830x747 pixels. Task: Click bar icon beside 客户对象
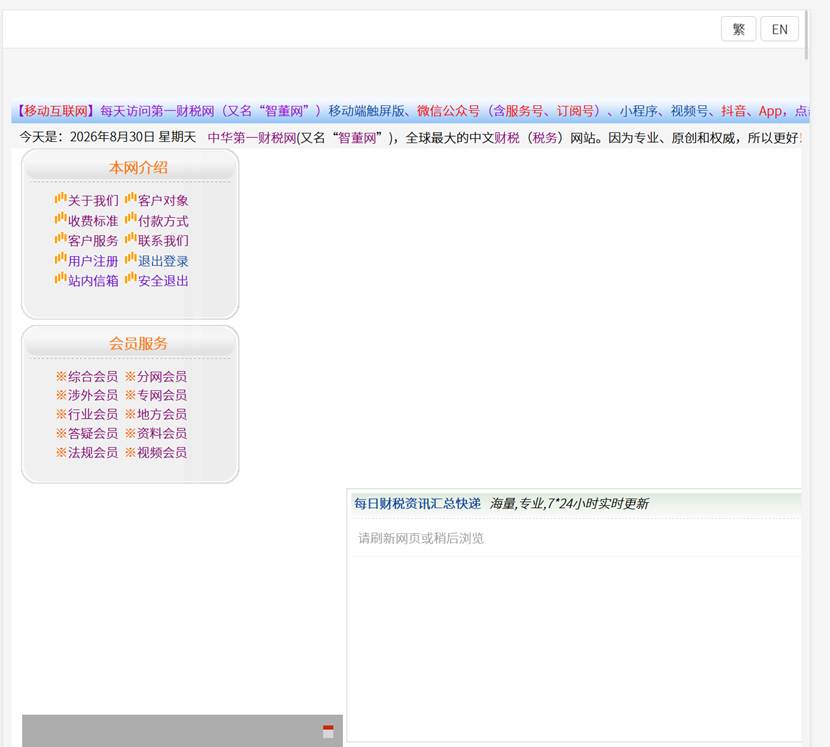click(130, 199)
